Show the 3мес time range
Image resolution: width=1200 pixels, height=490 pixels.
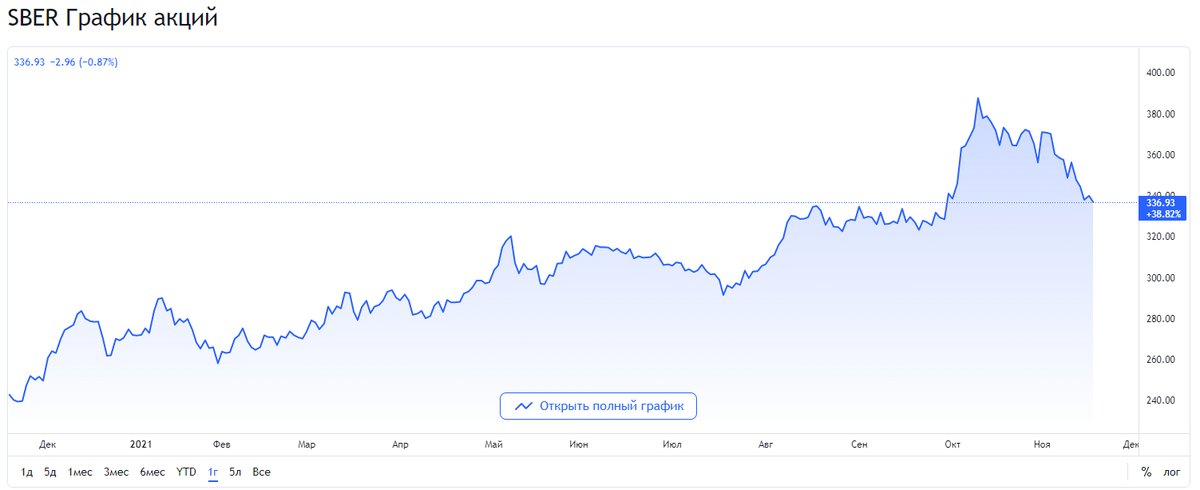click(116, 472)
